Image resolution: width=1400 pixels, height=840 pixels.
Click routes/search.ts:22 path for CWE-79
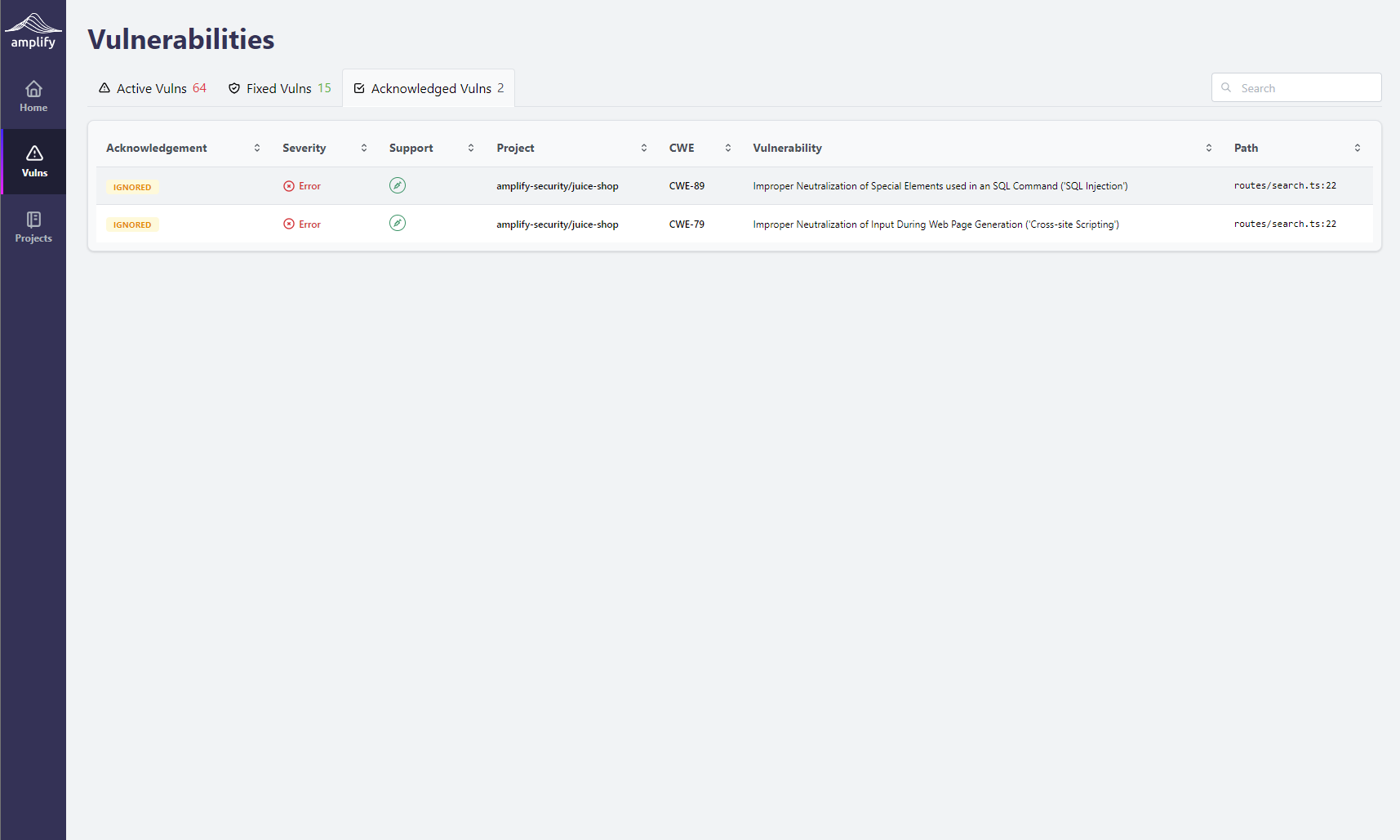tap(1286, 224)
